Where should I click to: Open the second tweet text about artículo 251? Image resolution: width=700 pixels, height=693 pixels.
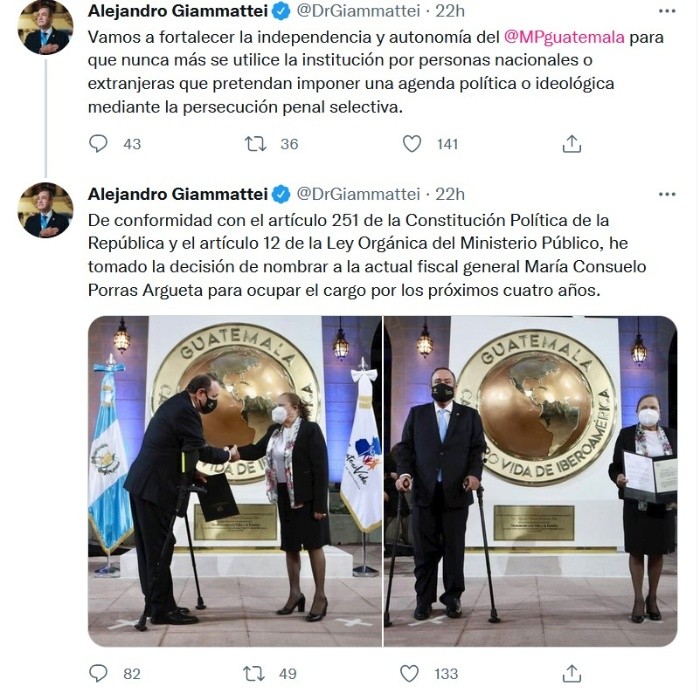[x=367, y=255]
